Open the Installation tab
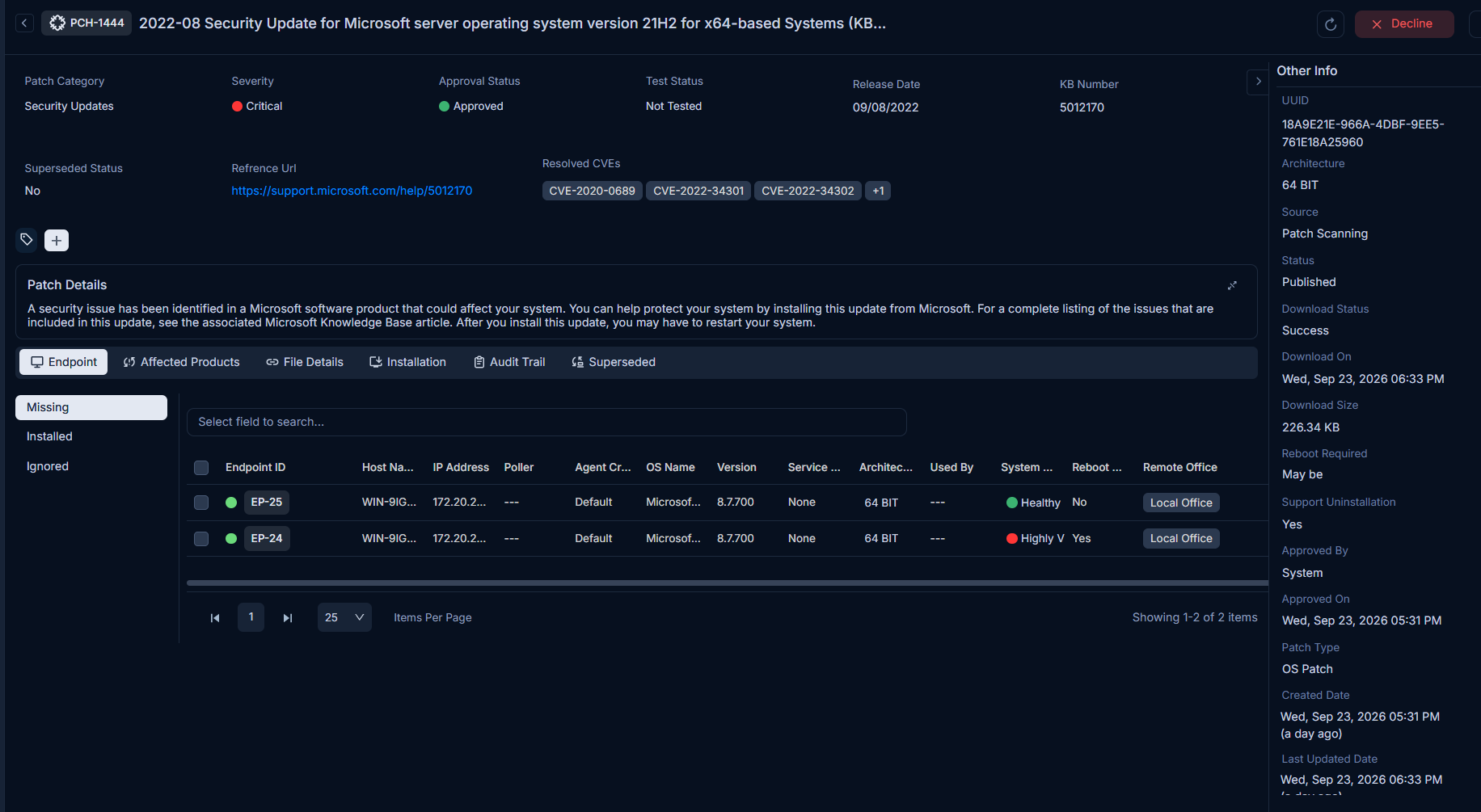The width and height of the screenshot is (1481, 812). pos(408,362)
